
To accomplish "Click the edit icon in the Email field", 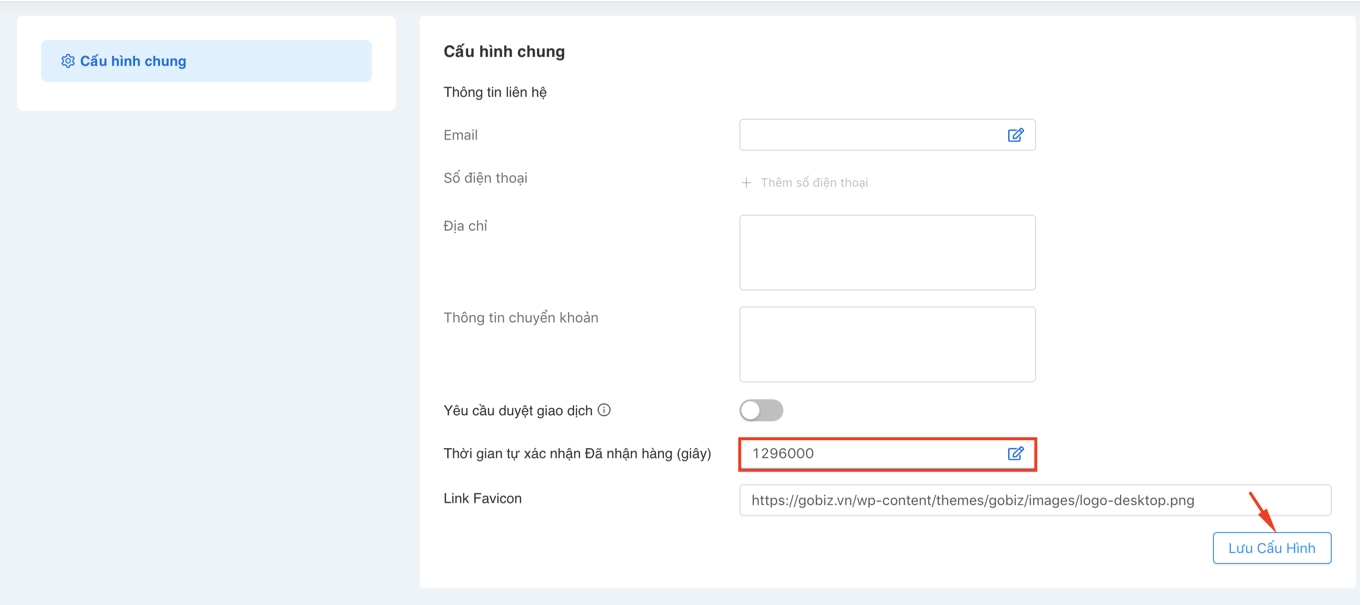I will (1015, 135).
